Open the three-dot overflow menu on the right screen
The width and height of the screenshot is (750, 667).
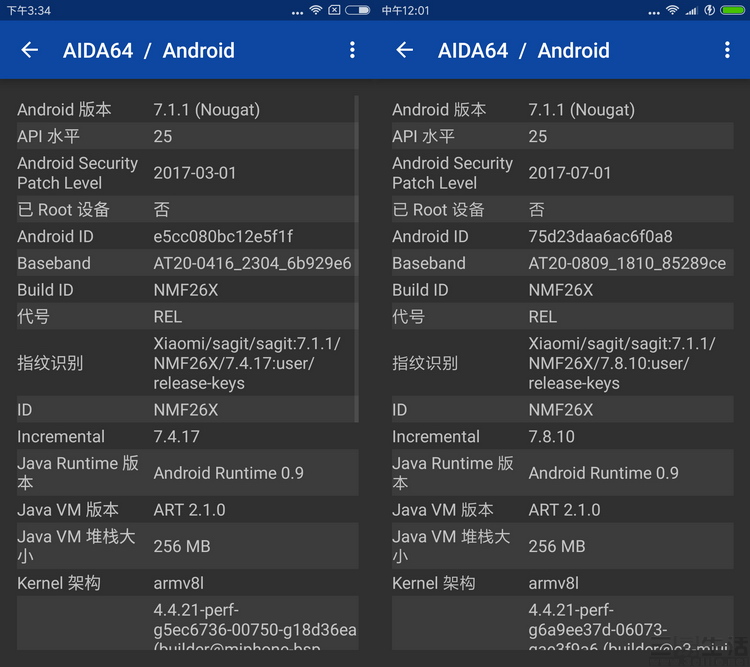[x=727, y=50]
